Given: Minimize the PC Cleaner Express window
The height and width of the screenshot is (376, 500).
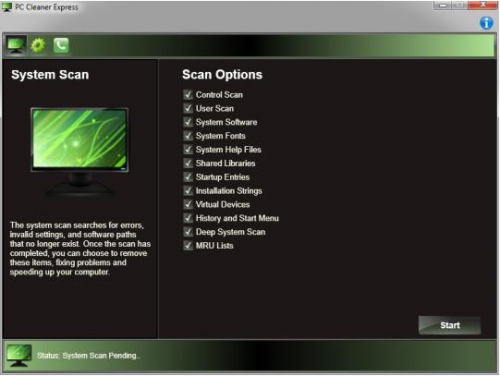Looking at the screenshot, I should 442,5.
